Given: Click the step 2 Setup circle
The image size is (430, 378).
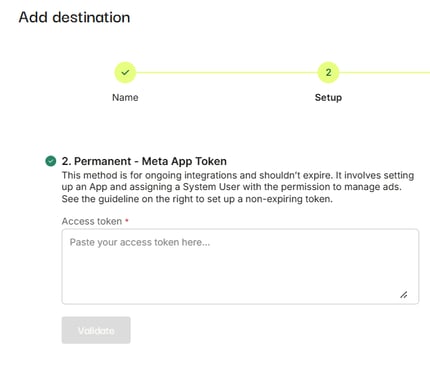Looking at the screenshot, I should (x=328, y=72).
